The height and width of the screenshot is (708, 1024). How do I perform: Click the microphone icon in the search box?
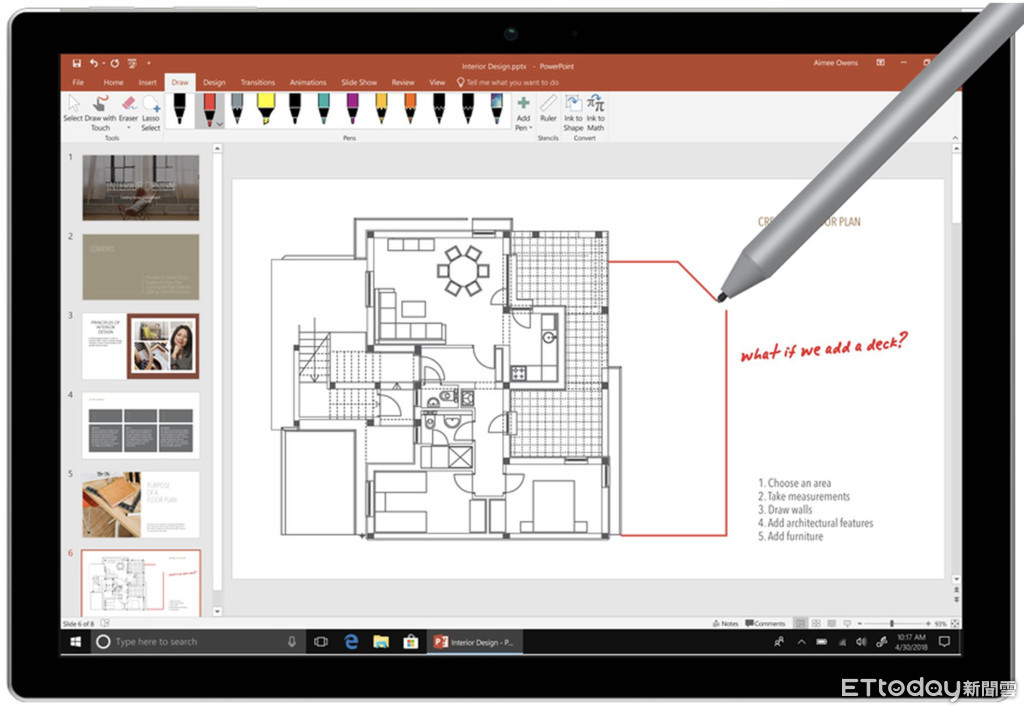[x=292, y=641]
